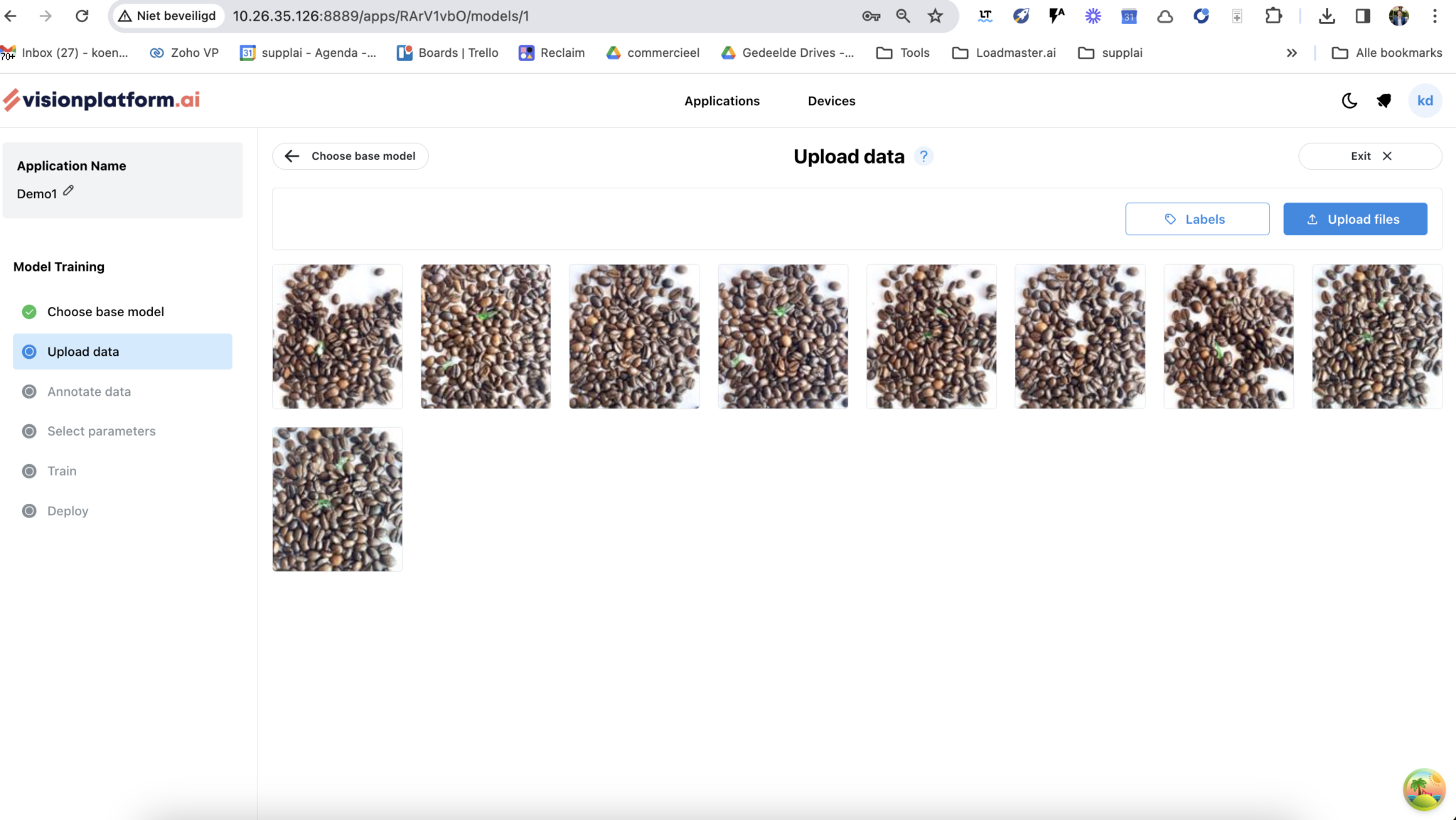Click the green check on Choose base model
Screen dimensions: 1456x820
[x=28, y=311]
